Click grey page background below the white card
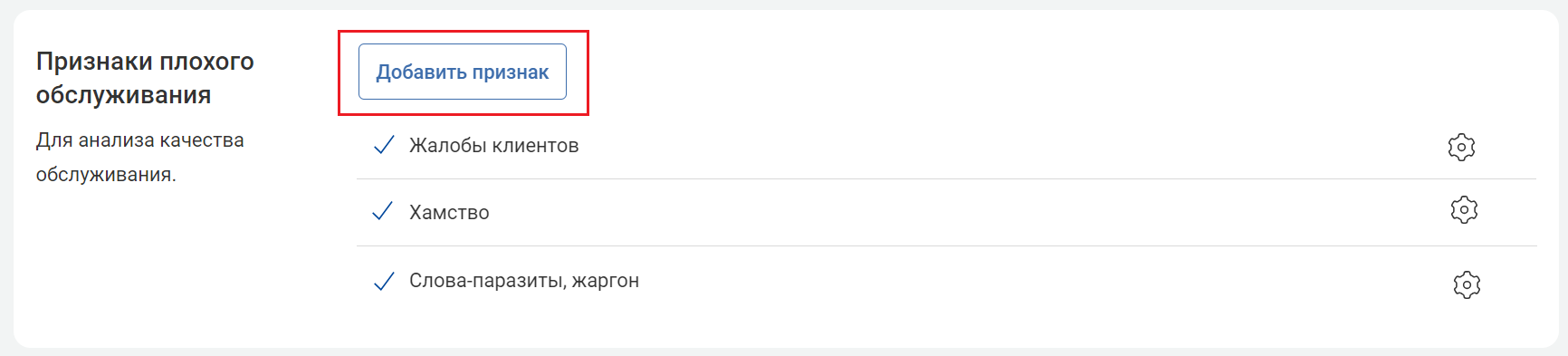The height and width of the screenshot is (356, 1568). tap(784, 352)
